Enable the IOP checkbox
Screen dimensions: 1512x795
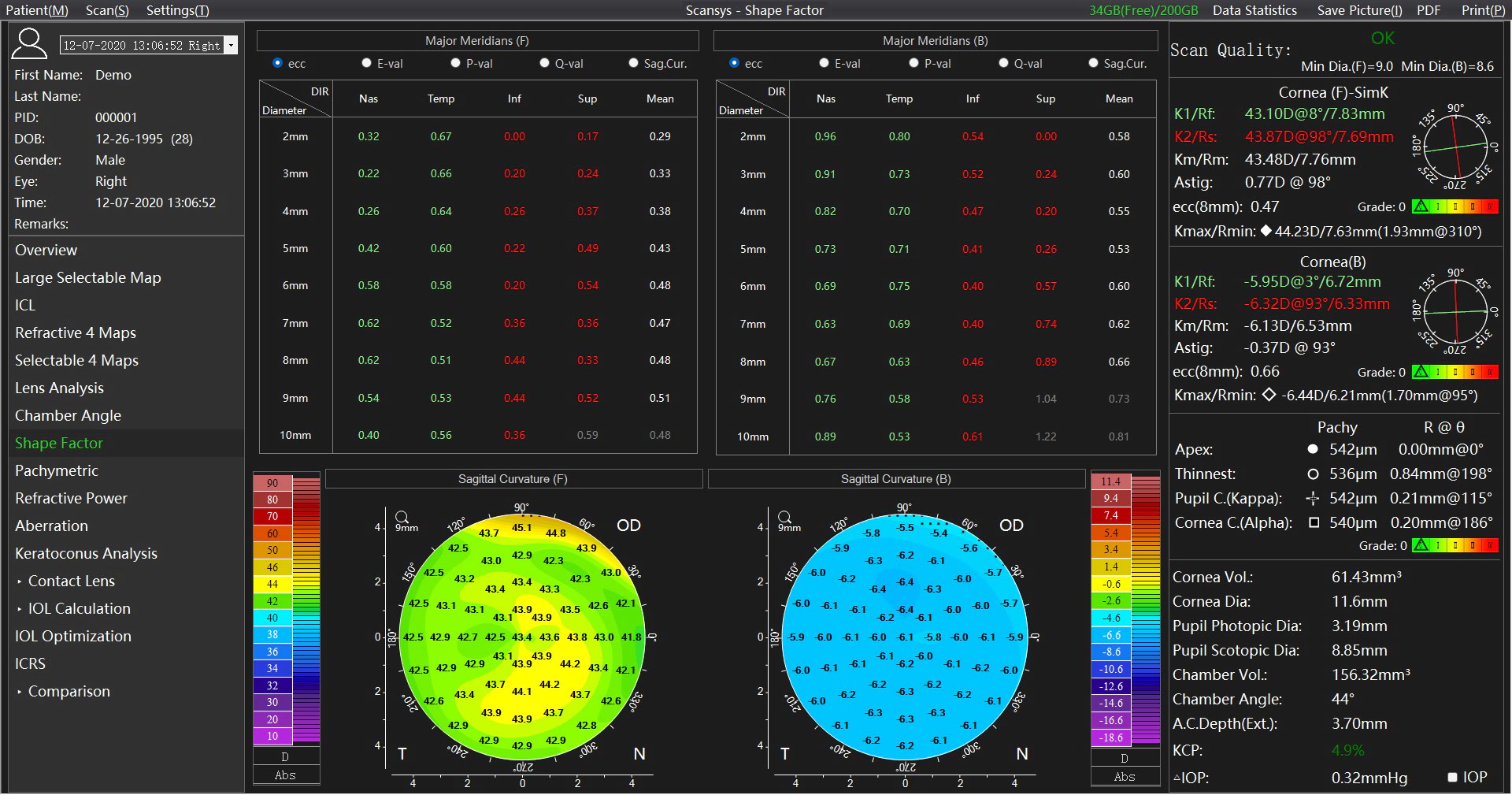pos(1453,778)
